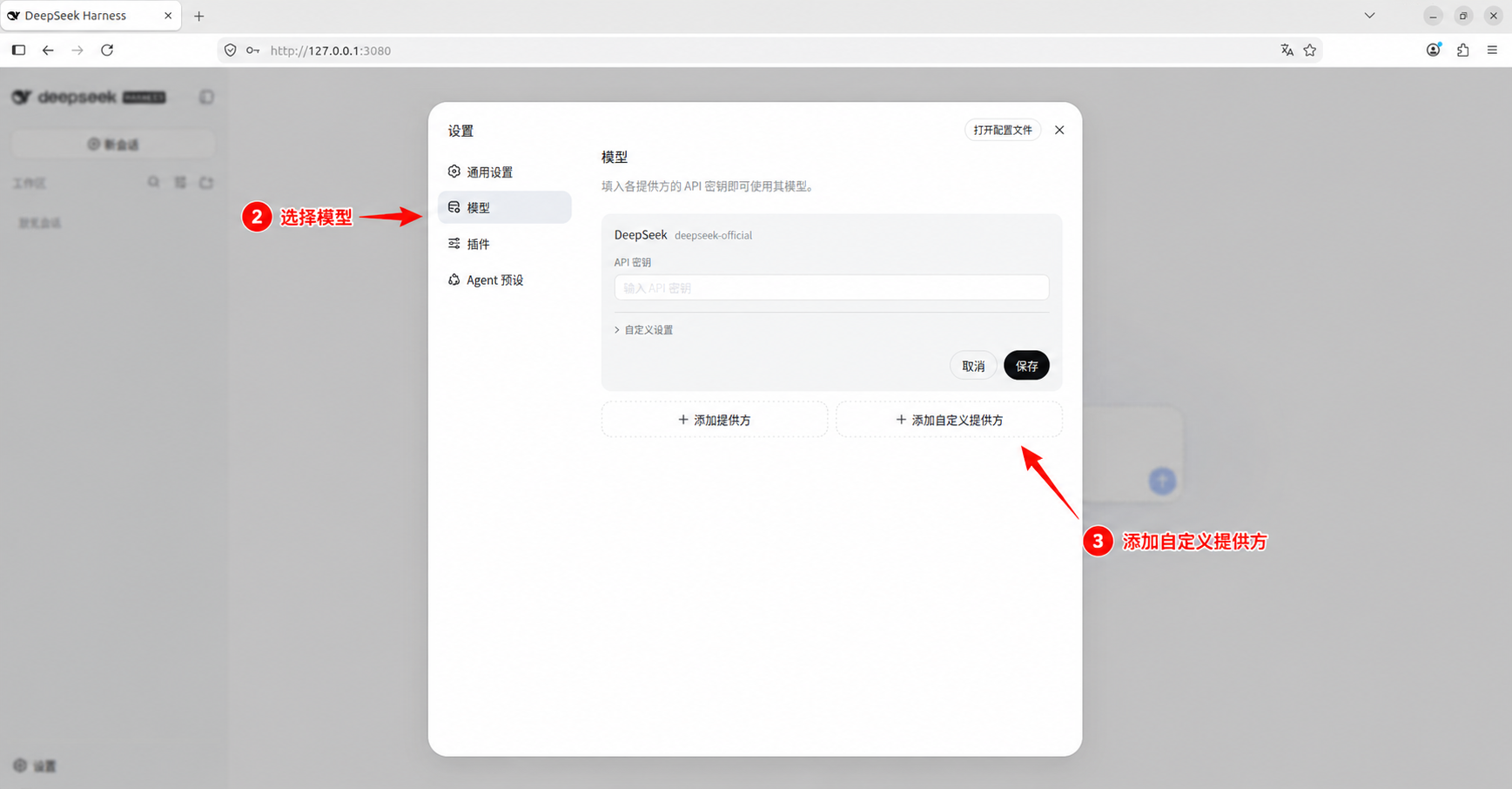
Task: Open the extensions puzzle icon
Action: click(x=1463, y=51)
